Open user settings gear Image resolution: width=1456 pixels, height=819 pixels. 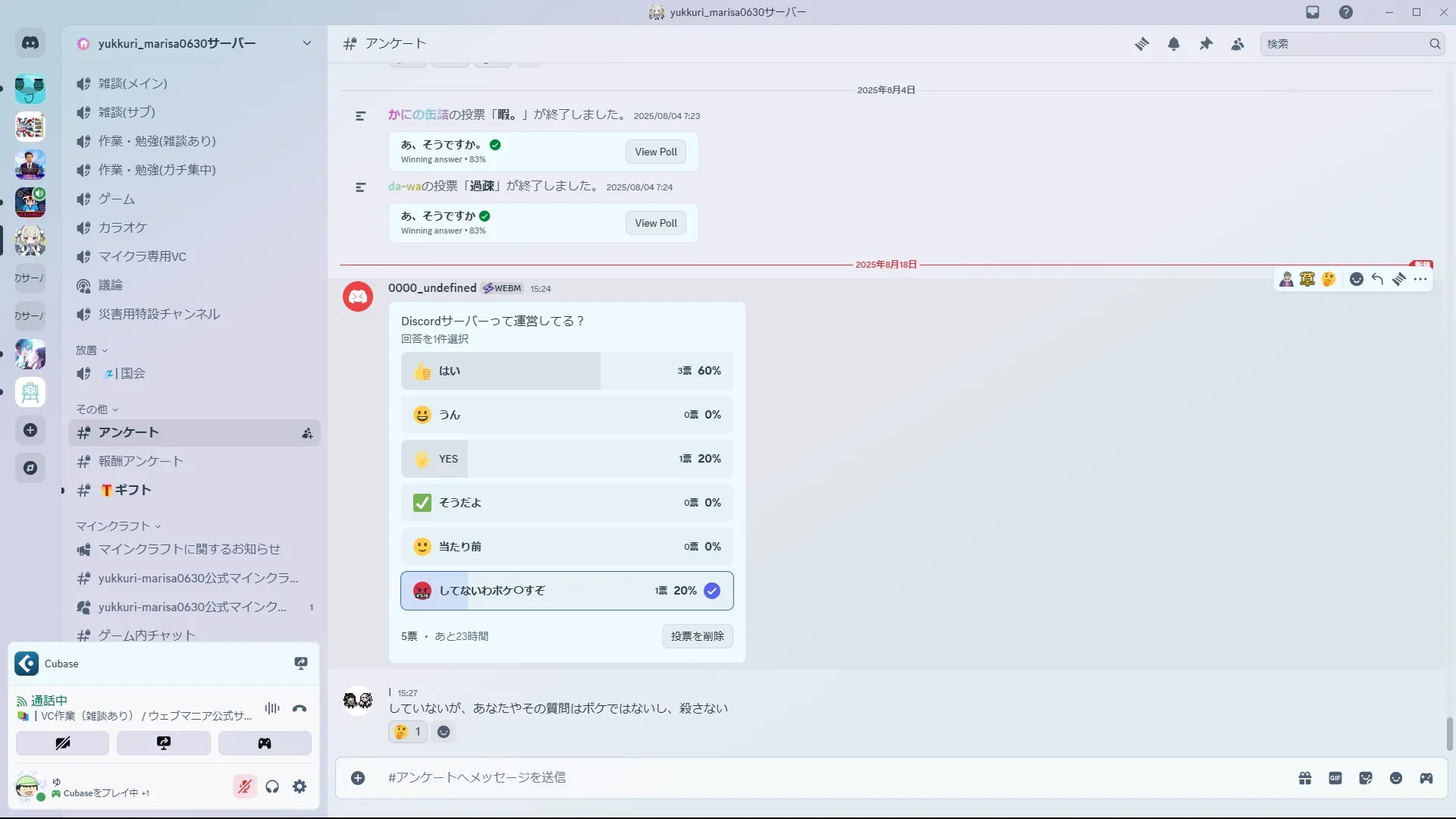point(300,786)
